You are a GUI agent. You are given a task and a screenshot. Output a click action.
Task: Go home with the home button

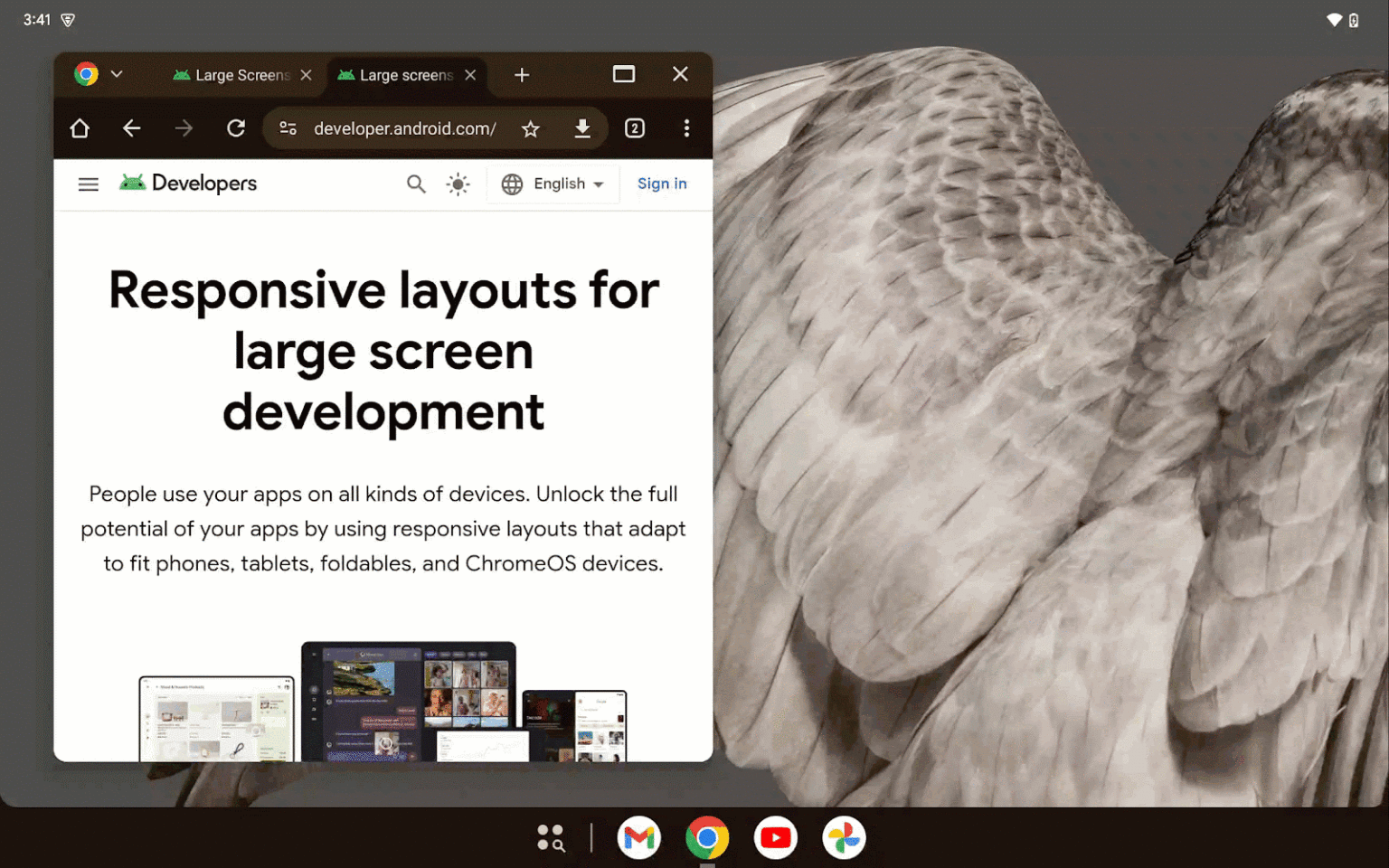pyautogui.click(x=79, y=127)
